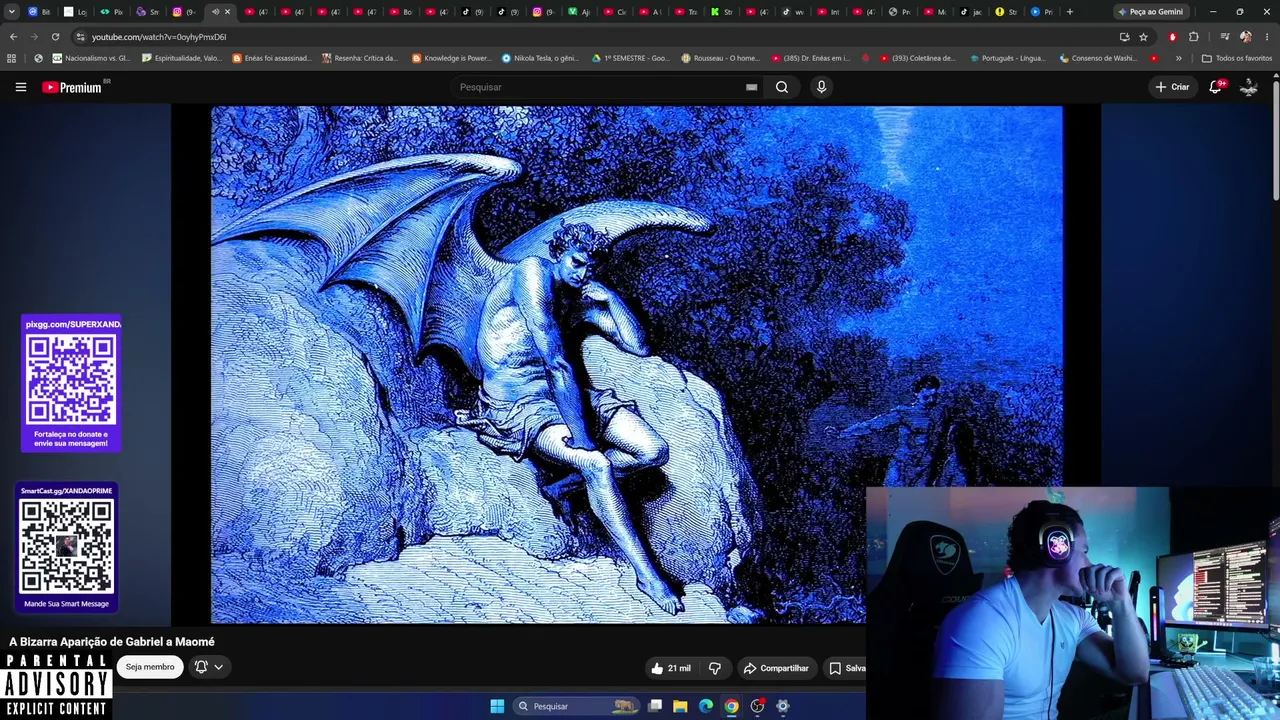Switch to the Pix tab
This screenshot has width=1280, height=720.
click(112, 12)
